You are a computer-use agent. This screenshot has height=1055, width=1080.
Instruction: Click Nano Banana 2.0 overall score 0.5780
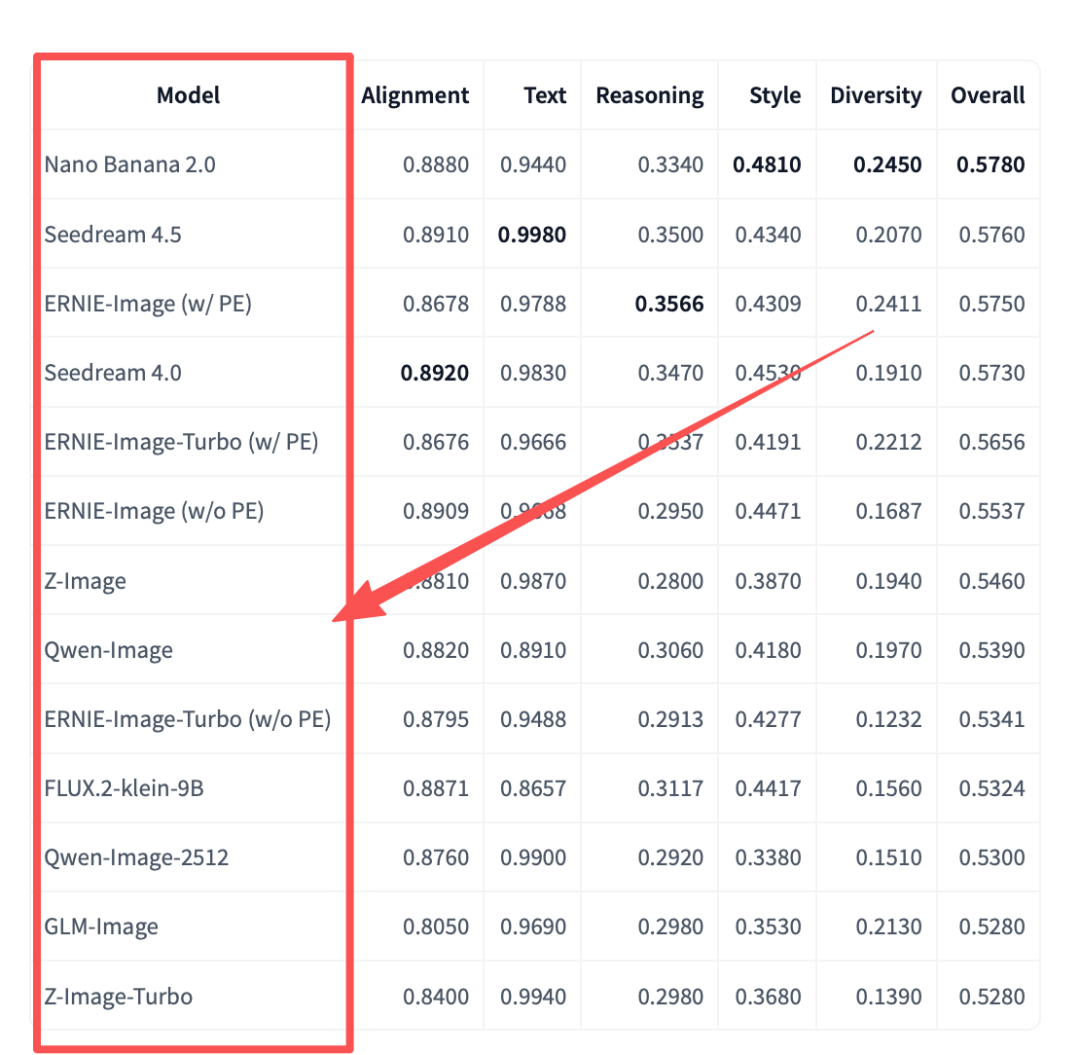[990, 165]
